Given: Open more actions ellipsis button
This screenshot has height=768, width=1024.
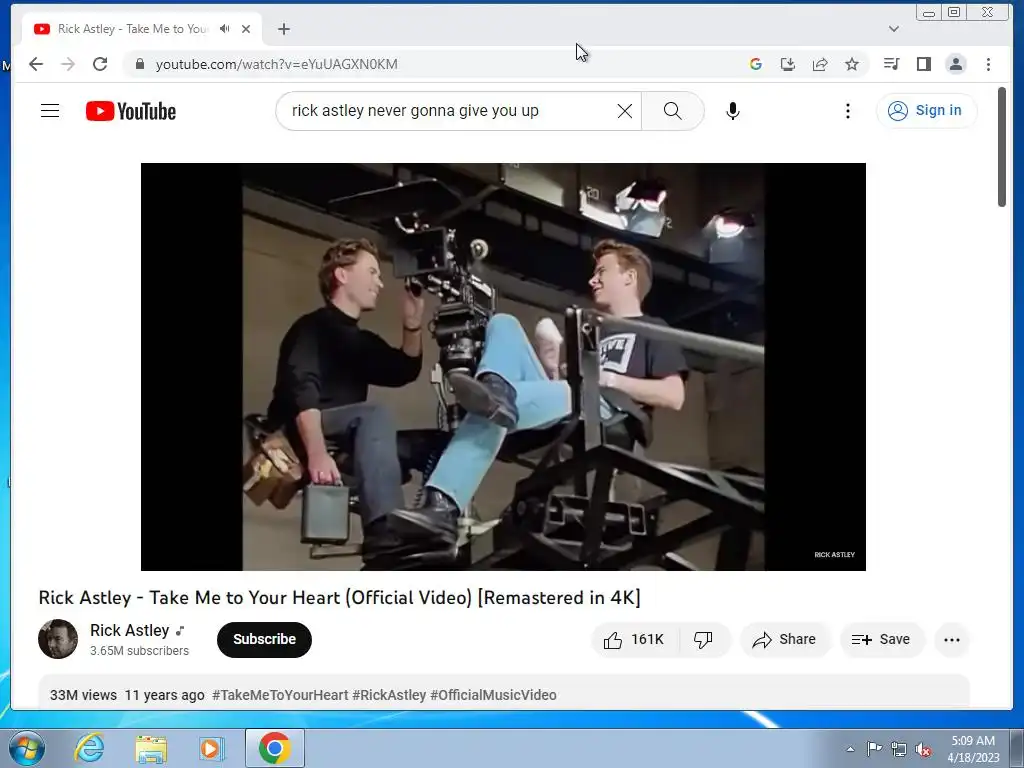Looking at the screenshot, I should coord(952,639).
